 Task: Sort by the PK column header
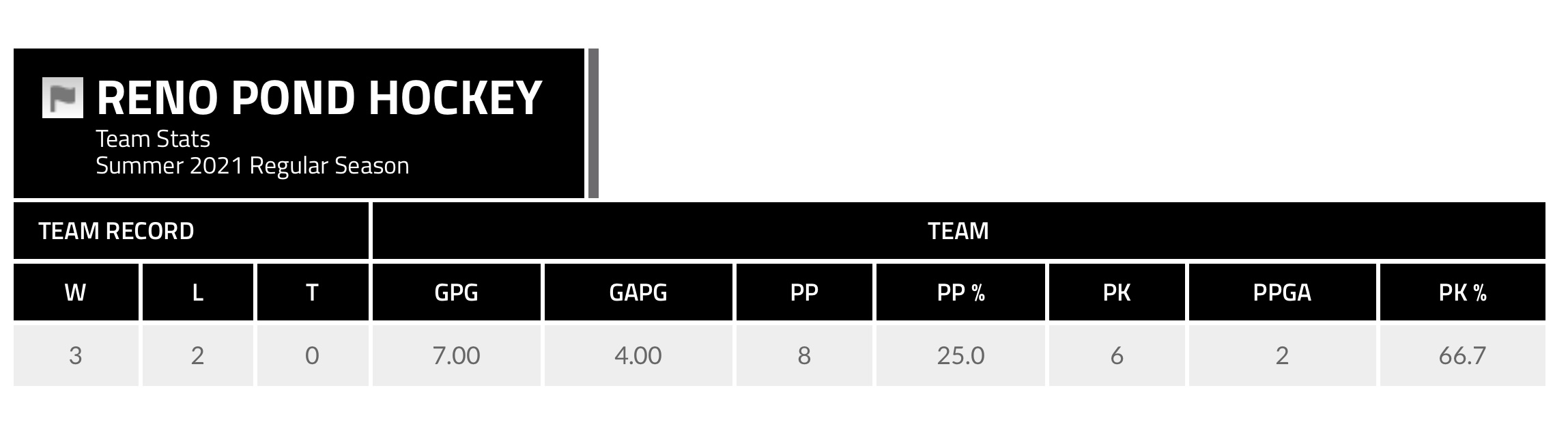1117,292
